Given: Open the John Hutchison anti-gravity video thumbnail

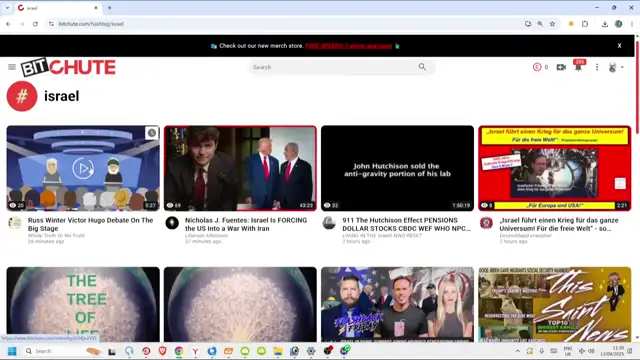Looking at the screenshot, I should pos(398,168).
